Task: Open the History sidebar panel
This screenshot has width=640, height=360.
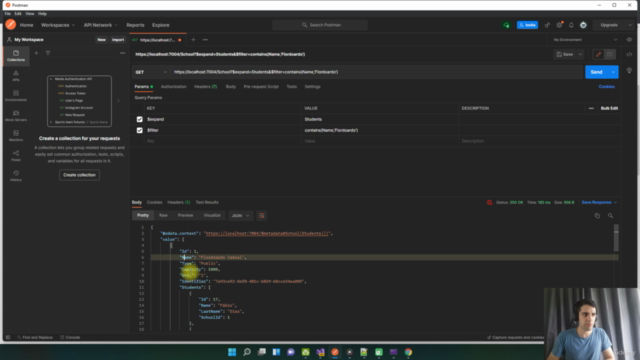Action: coord(16,176)
